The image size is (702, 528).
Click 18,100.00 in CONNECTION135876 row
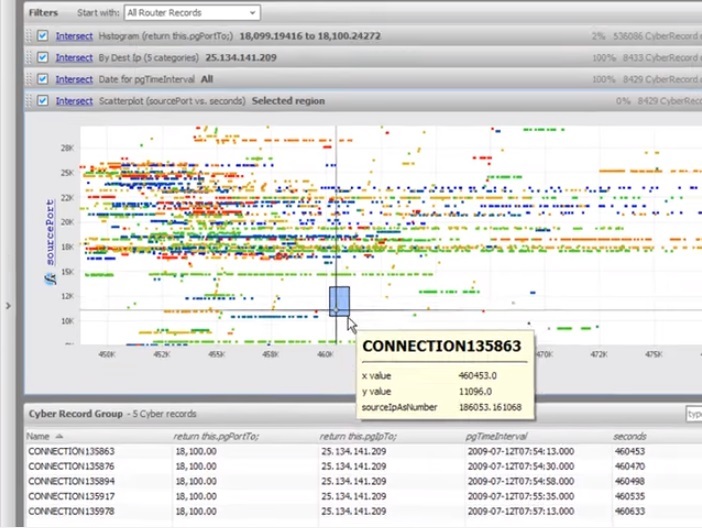[196, 466]
